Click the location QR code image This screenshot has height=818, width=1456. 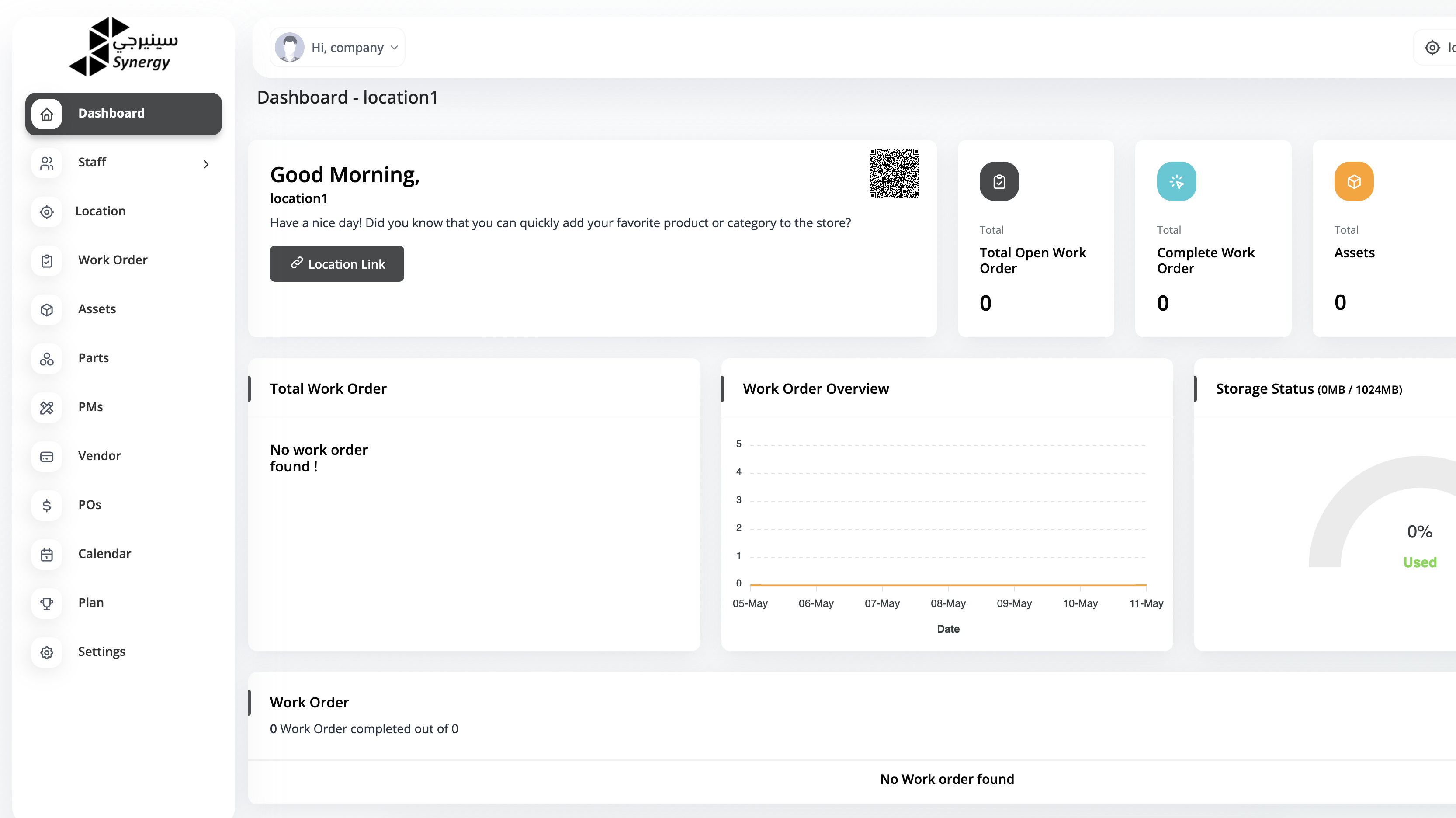(894, 173)
